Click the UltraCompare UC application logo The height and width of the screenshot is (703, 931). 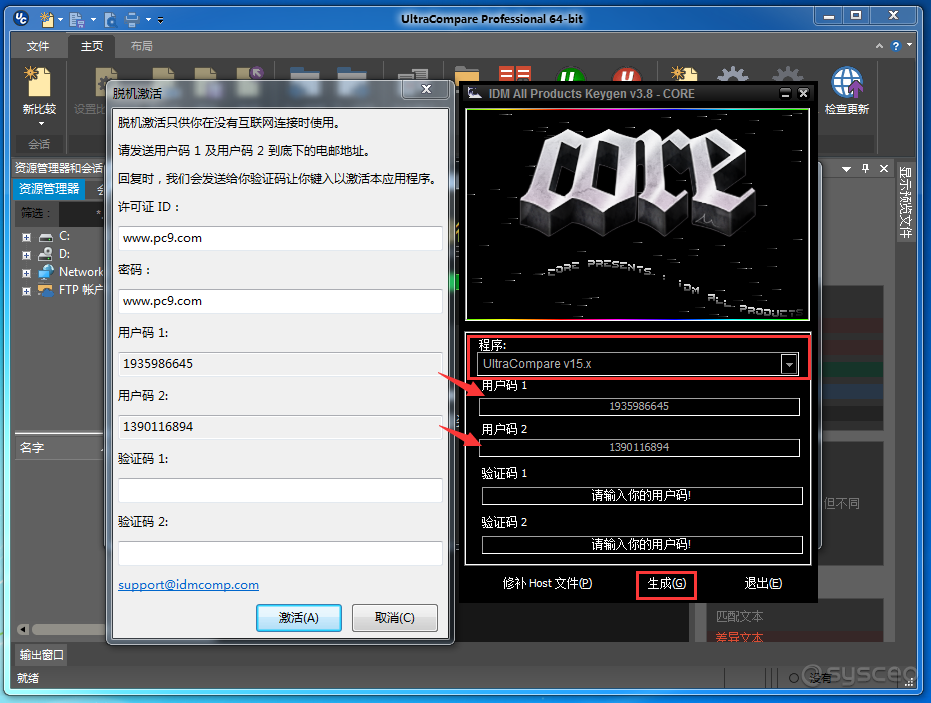pos(21,18)
